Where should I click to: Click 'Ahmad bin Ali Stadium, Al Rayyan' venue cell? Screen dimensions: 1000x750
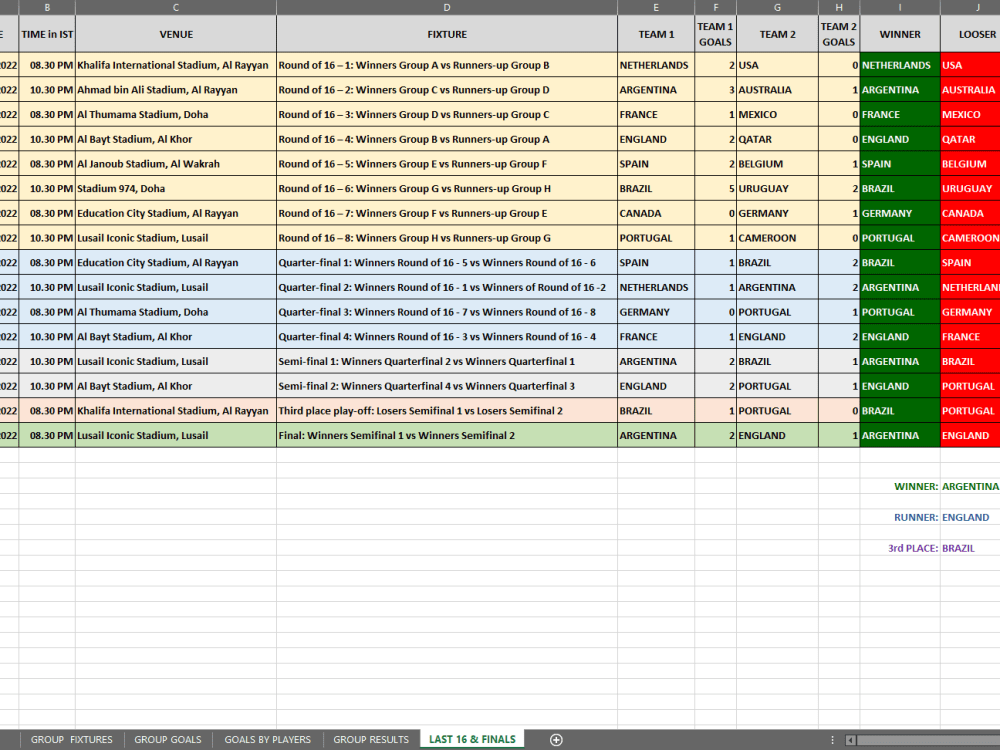tap(175, 90)
